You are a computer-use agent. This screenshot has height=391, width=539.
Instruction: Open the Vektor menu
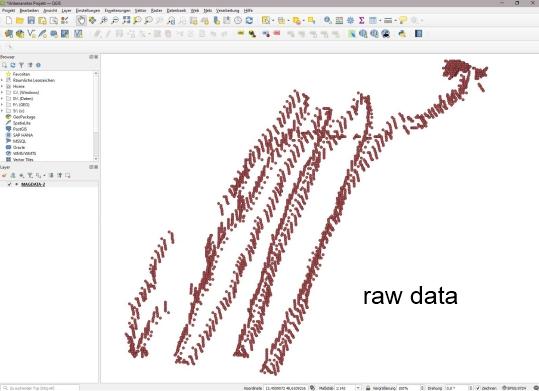[140, 11]
